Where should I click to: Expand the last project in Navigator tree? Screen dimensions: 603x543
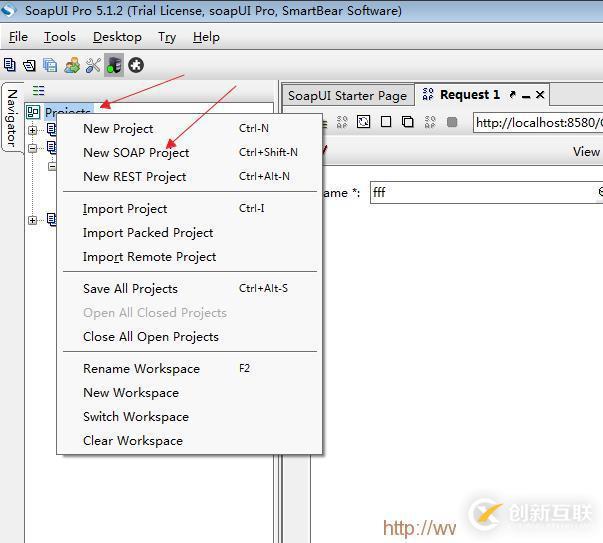click(x=33, y=220)
